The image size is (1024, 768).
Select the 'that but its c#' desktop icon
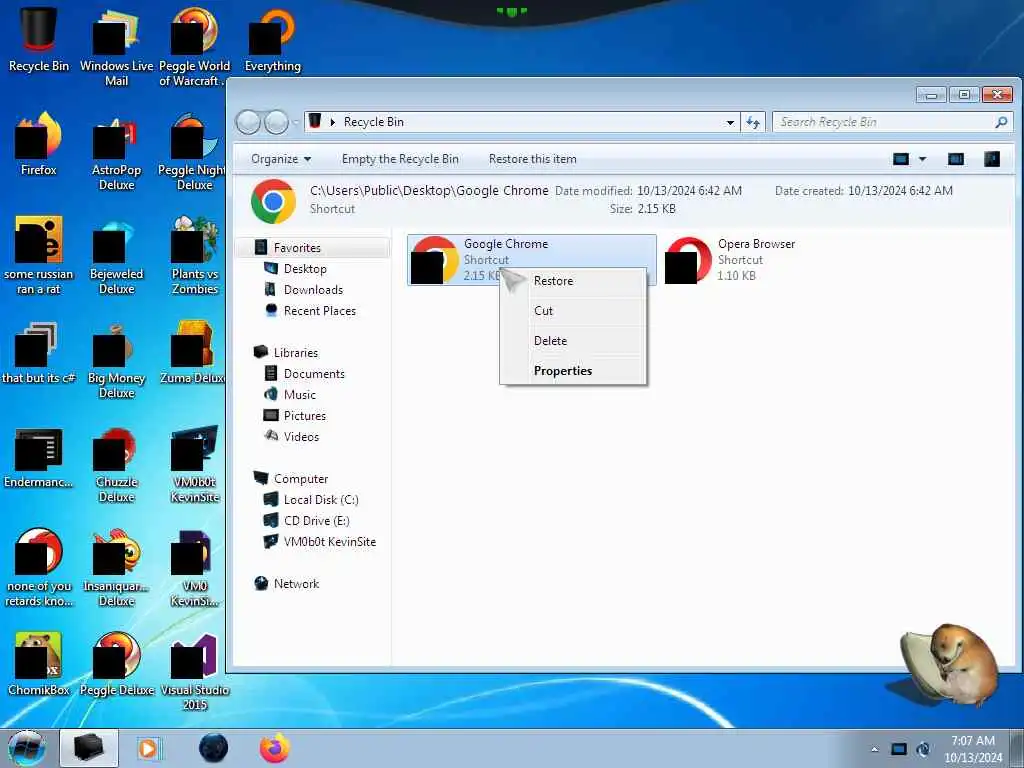coord(39,353)
